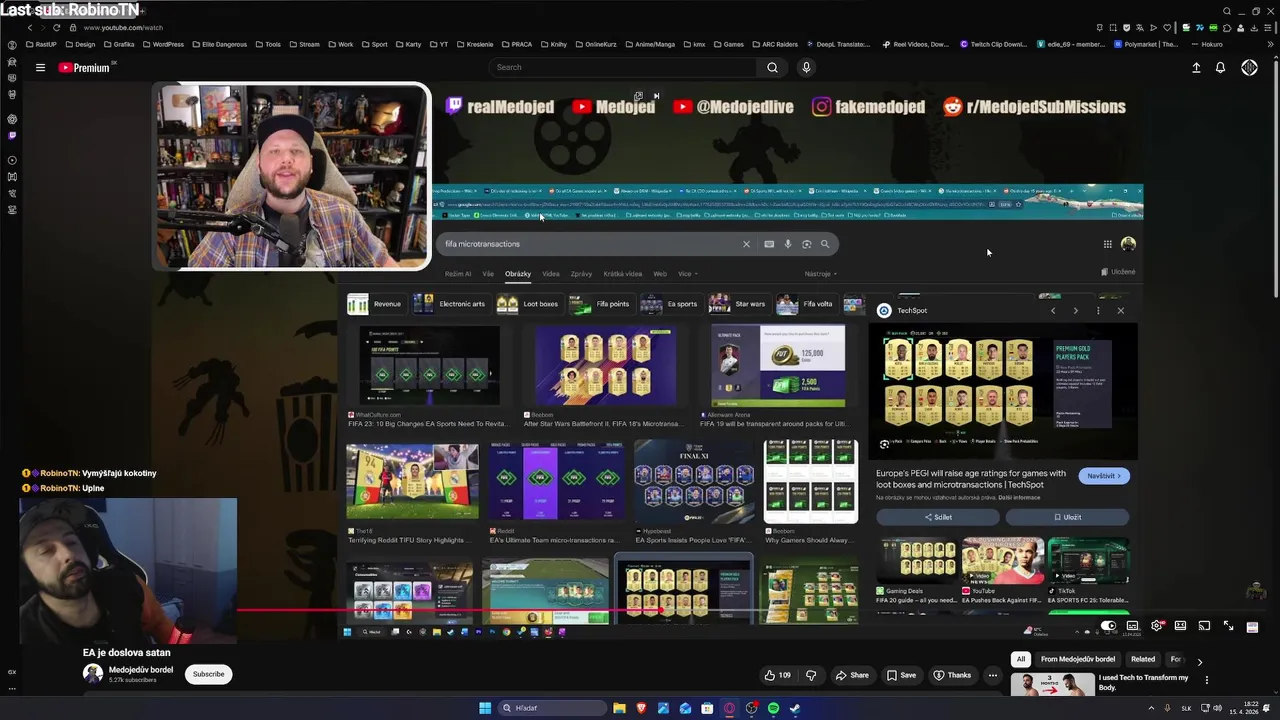The height and width of the screenshot is (720, 1280).
Task: Open the Design bookmarks folder
Action: point(79,44)
